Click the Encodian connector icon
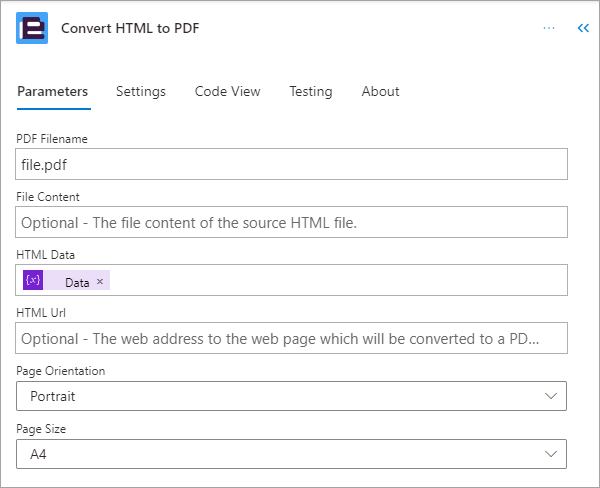Viewport: 600px width, 488px height. coord(32,28)
